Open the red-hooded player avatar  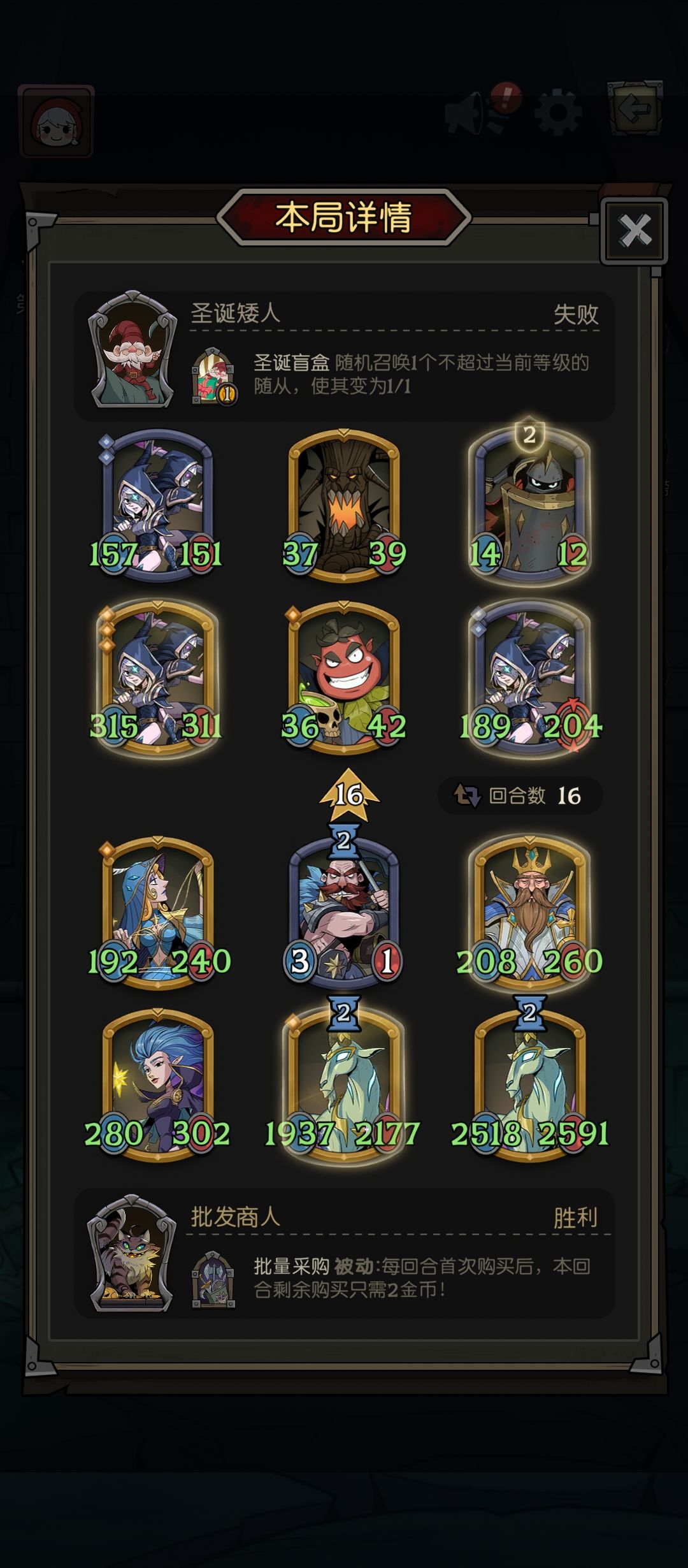click(57, 121)
